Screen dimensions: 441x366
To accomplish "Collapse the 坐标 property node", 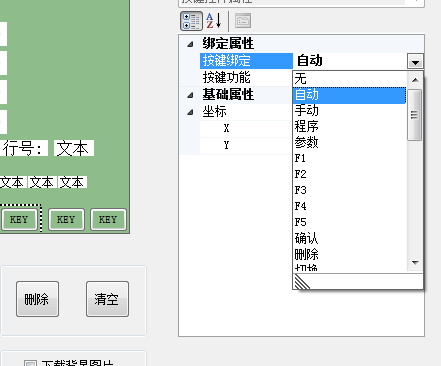I will coord(190,112).
